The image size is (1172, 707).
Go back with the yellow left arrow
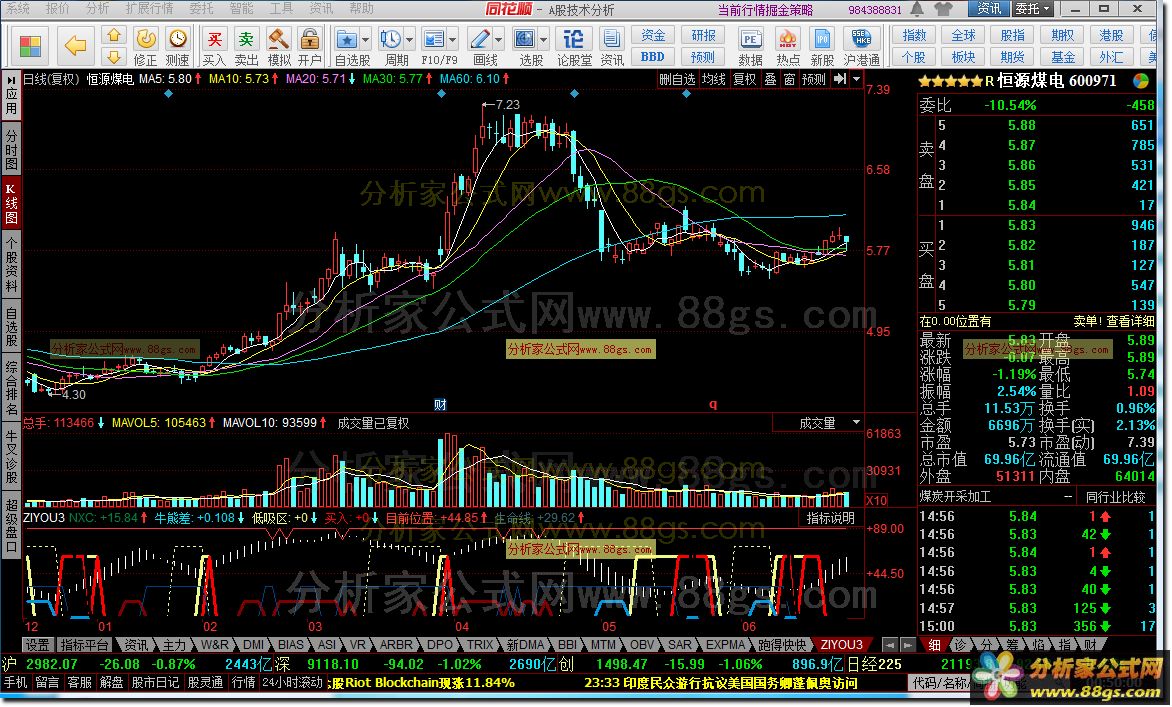[x=75, y=46]
